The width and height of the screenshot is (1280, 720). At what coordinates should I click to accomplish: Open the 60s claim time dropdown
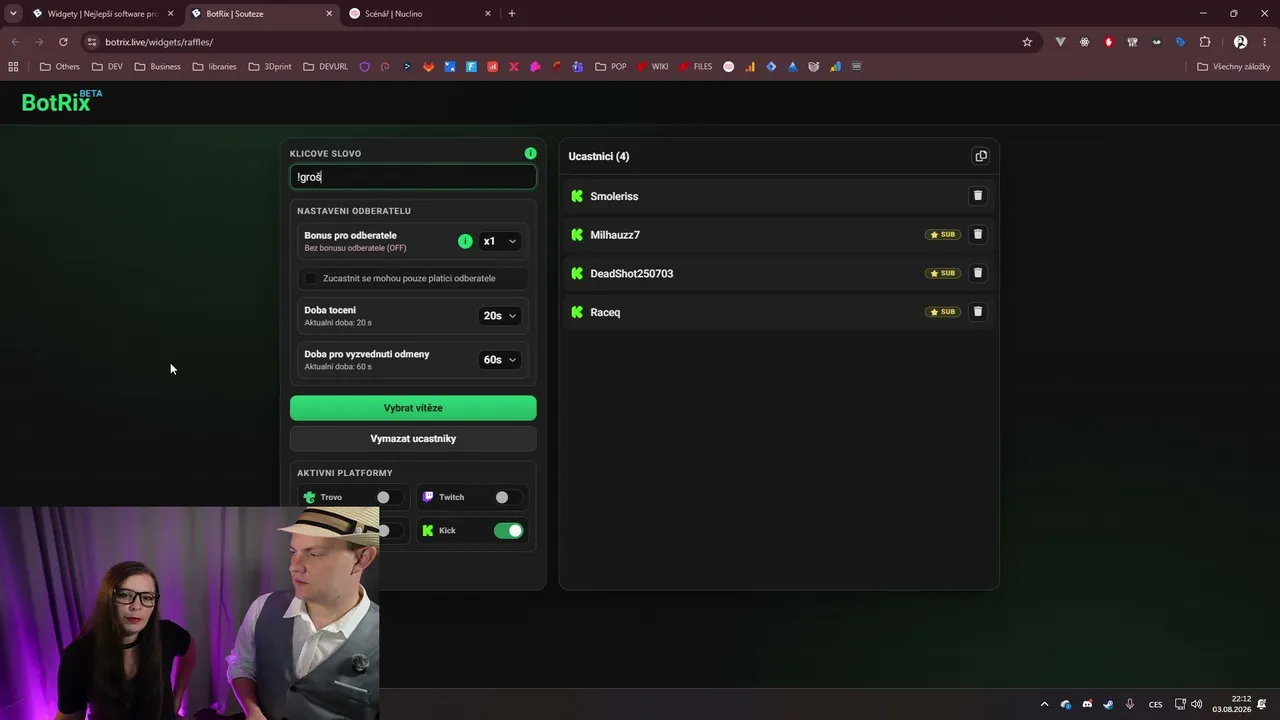[500, 360]
